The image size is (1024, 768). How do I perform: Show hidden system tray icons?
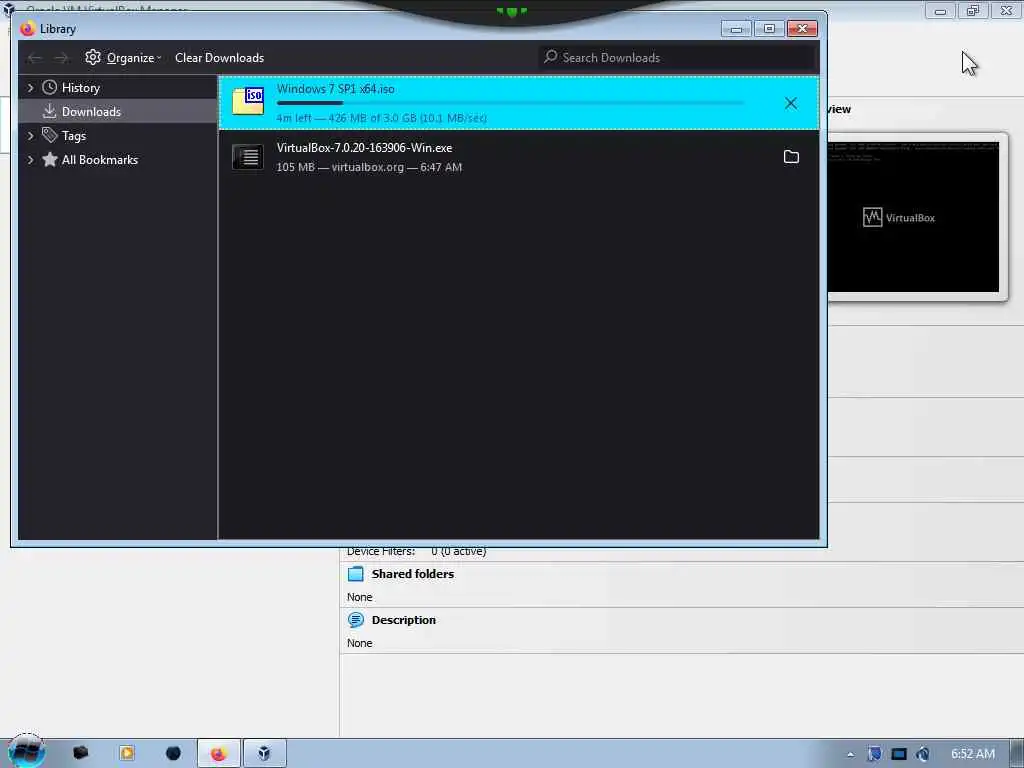[x=850, y=754]
